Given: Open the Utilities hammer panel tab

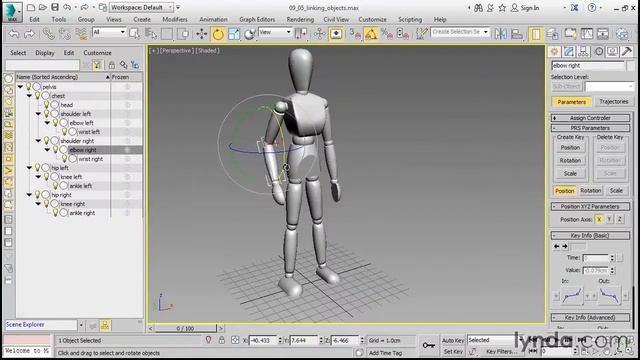Looking at the screenshot, I should (x=627, y=51).
